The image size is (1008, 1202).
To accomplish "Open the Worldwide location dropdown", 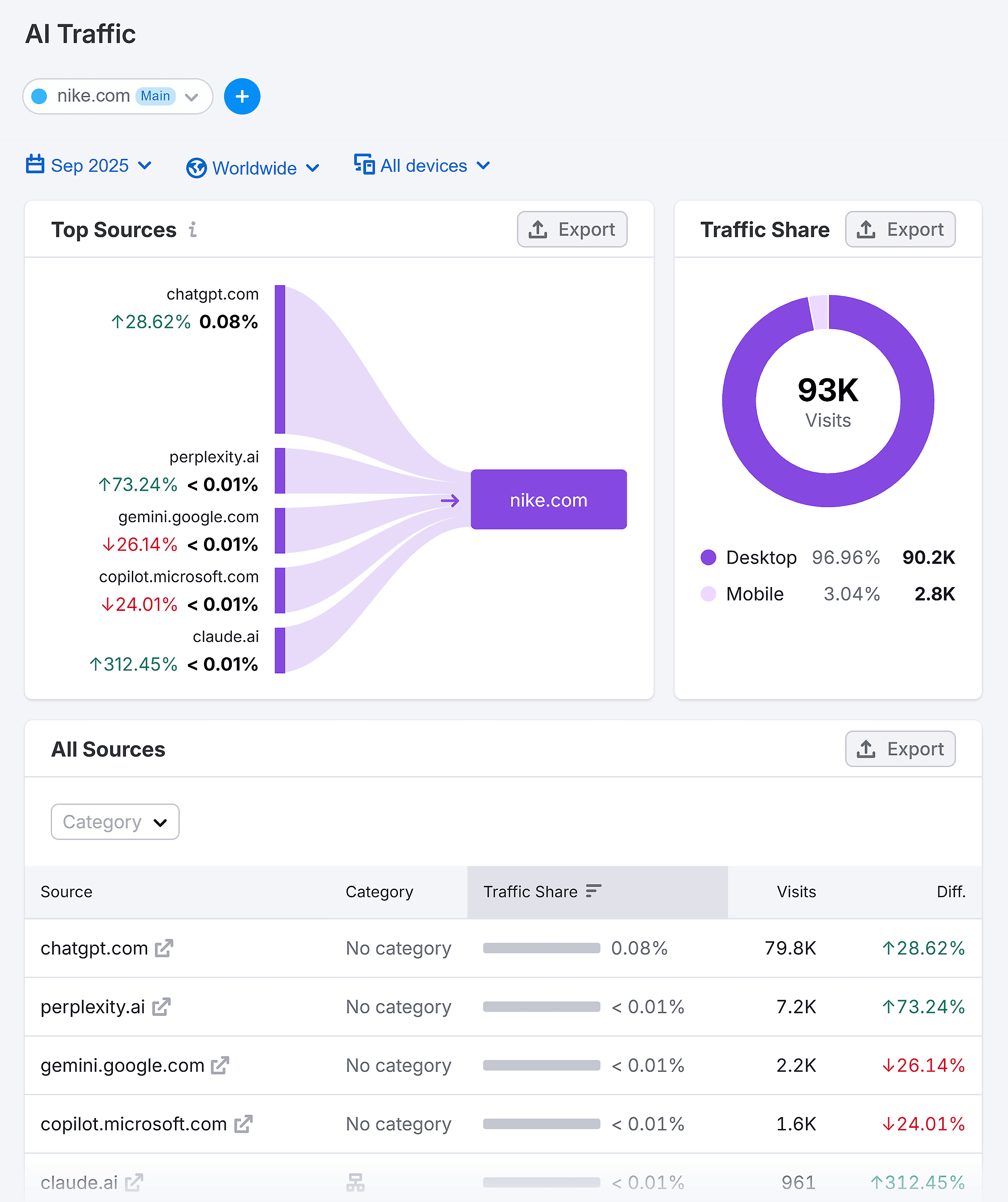I will (312, 168).
